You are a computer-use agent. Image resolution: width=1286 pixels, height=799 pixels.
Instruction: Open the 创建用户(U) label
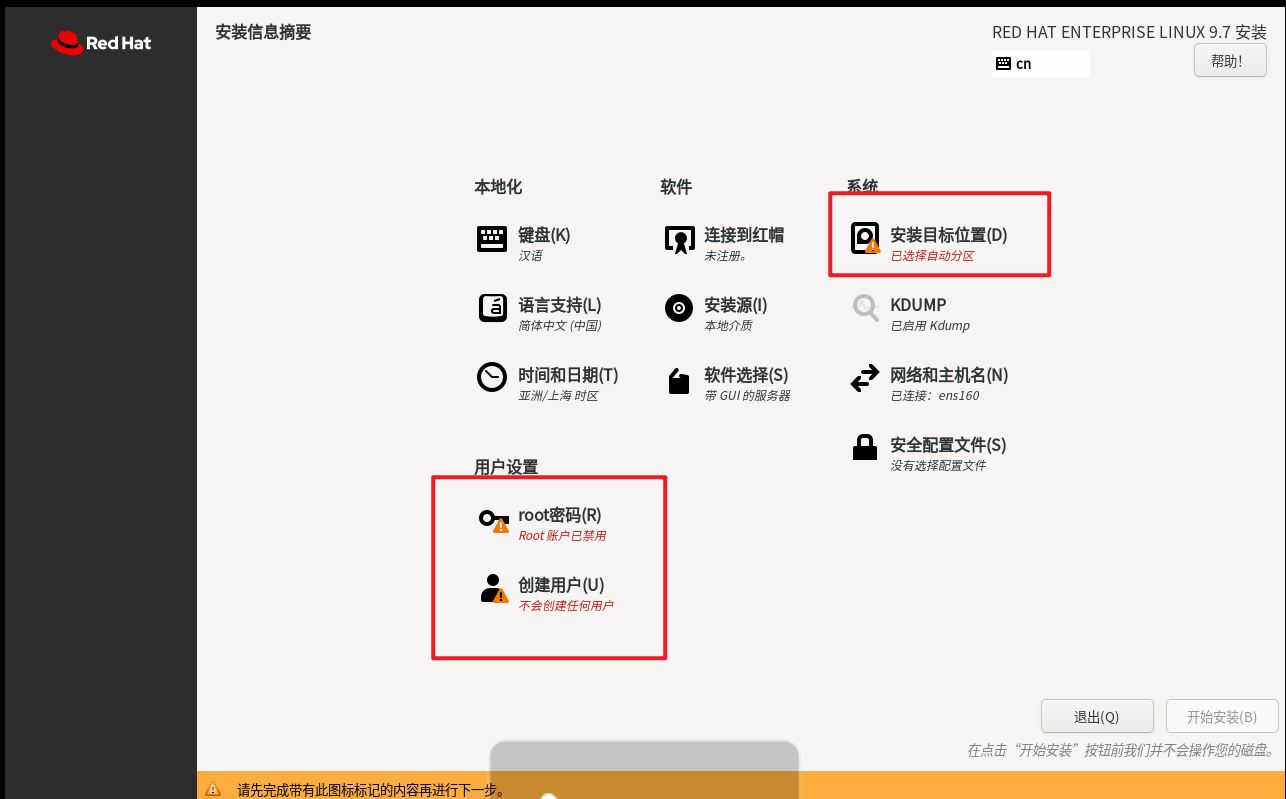[x=561, y=585]
